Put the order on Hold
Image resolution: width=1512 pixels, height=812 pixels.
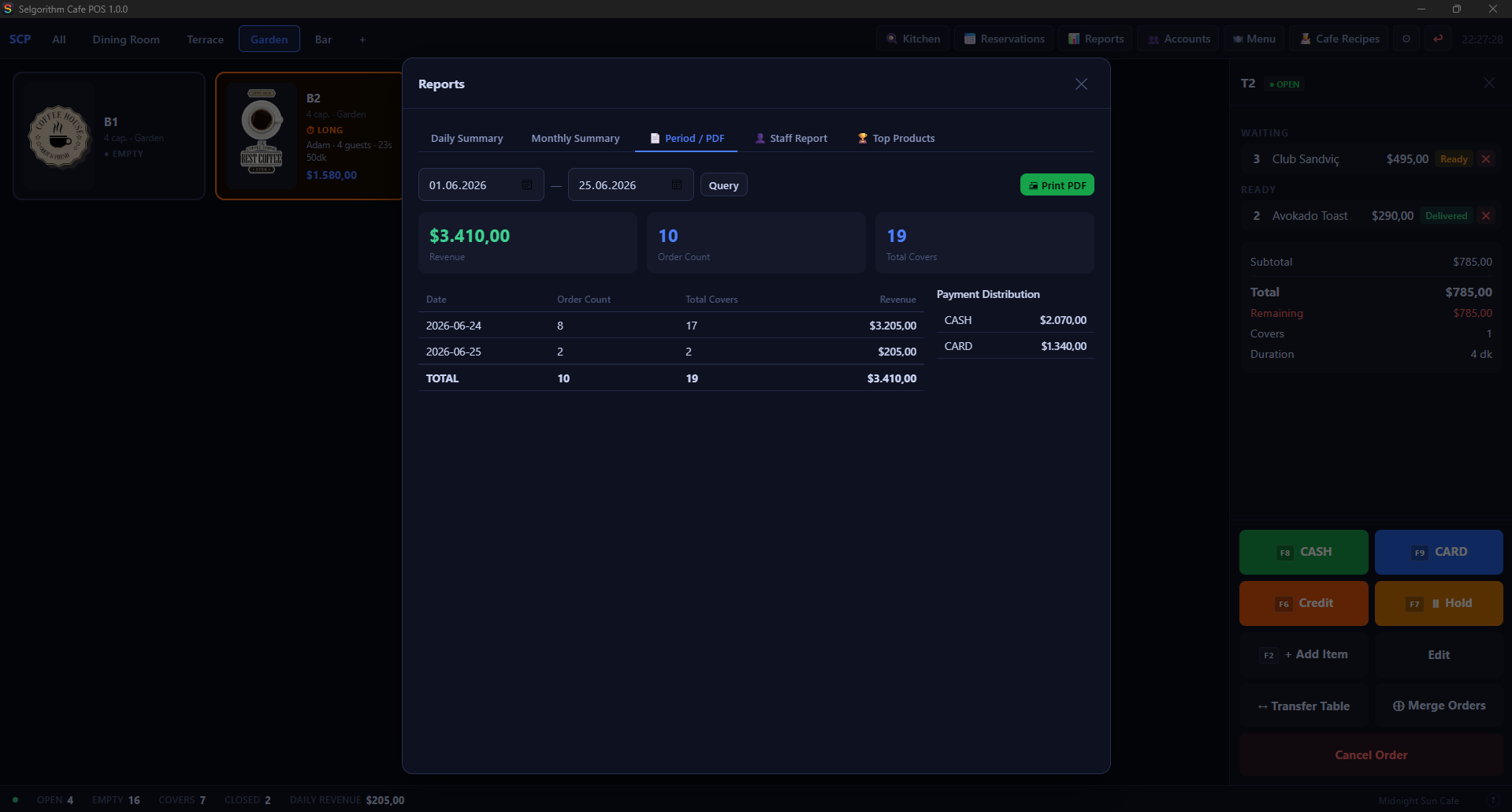point(1439,603)
